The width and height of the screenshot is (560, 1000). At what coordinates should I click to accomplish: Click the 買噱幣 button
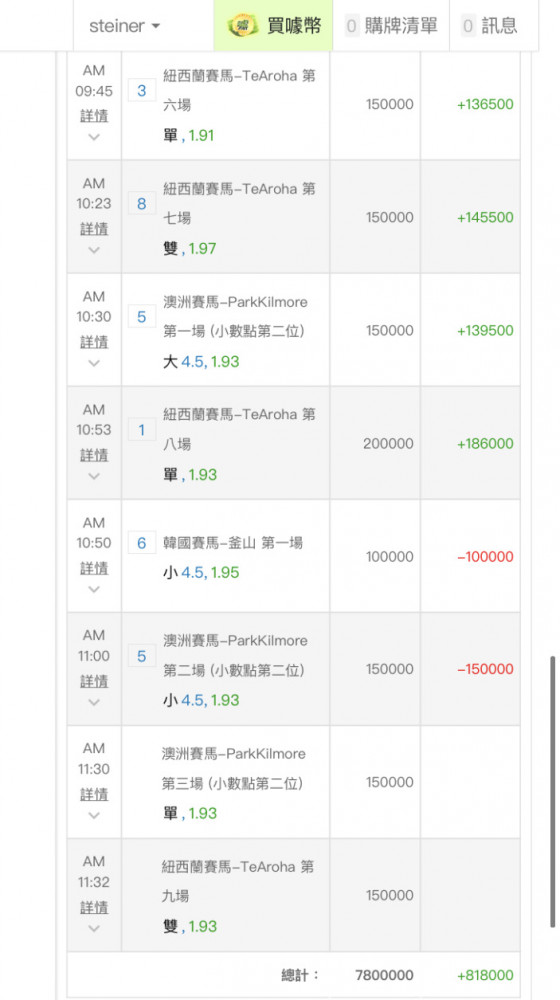click(x=274, y=26)
